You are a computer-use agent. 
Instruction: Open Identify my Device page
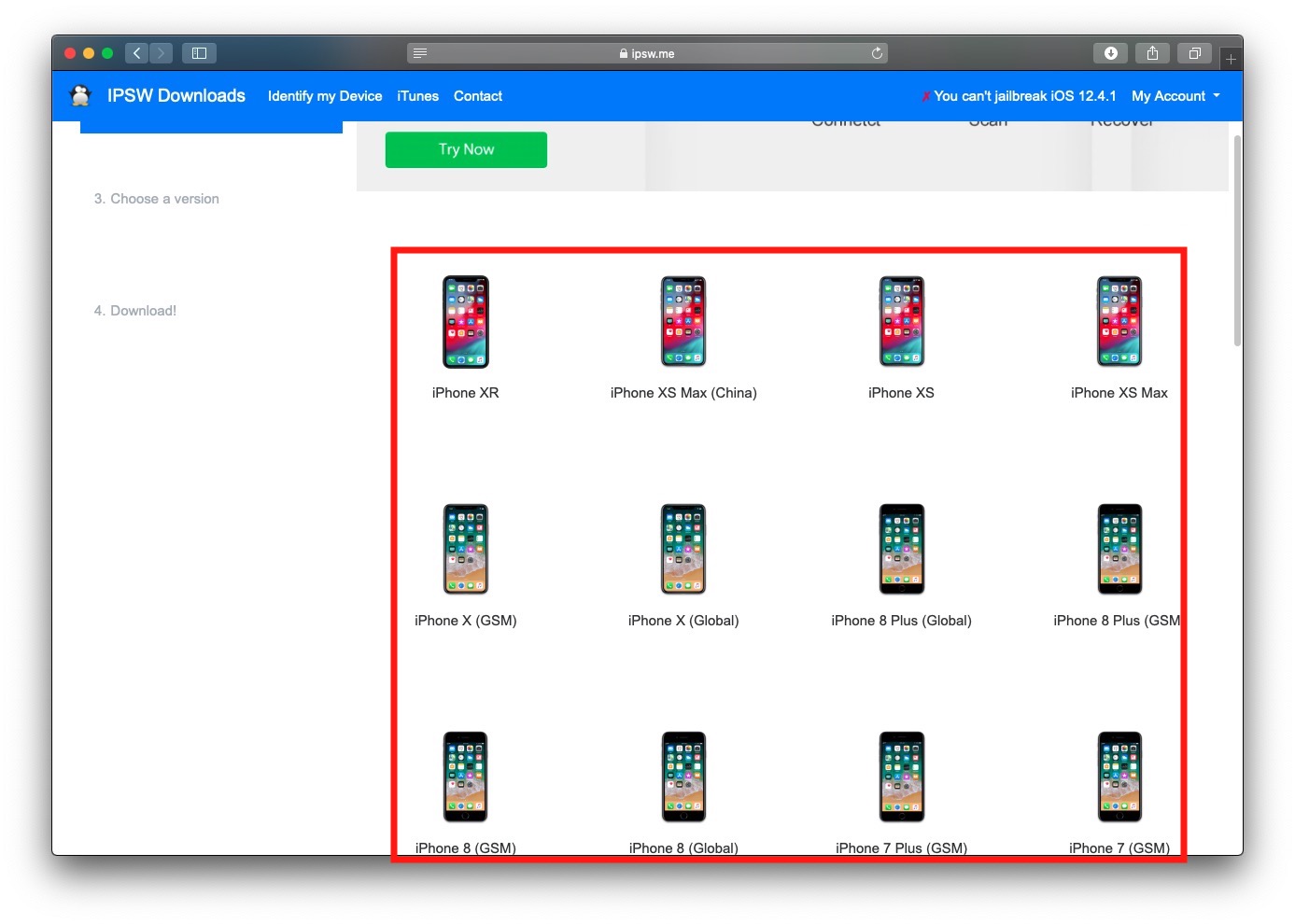tap(325, 96)
